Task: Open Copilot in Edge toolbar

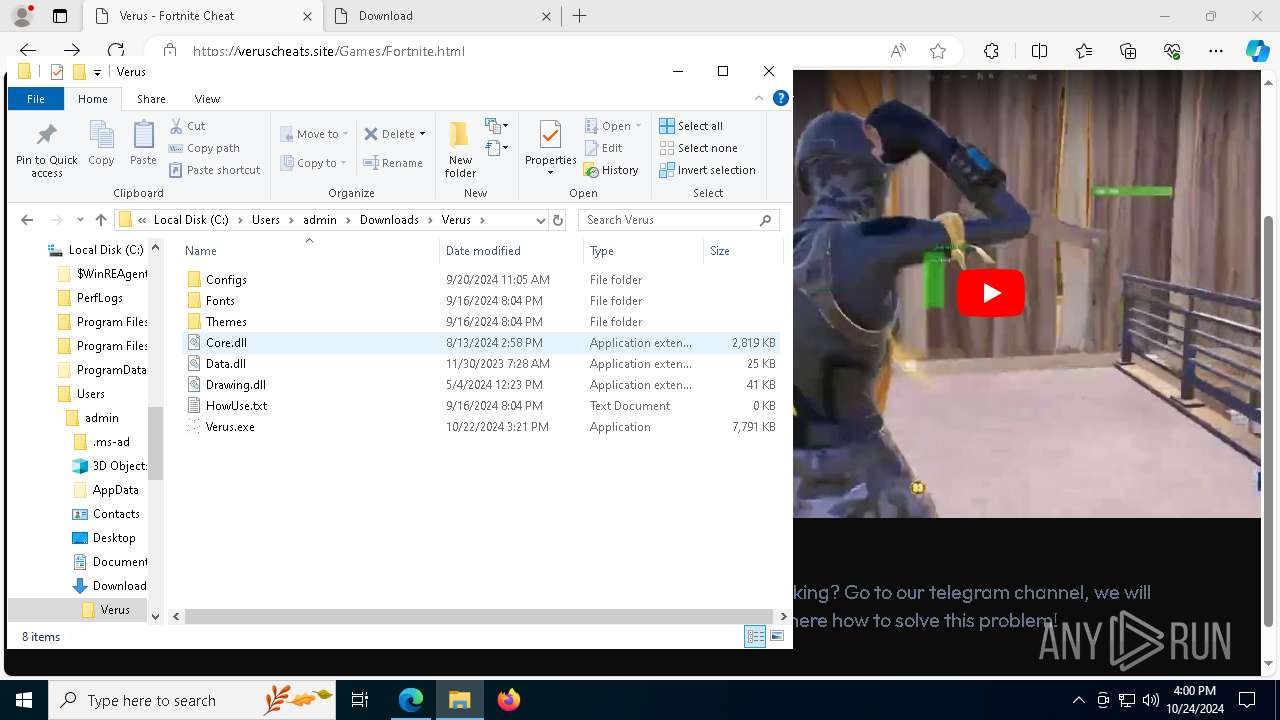Action: coord(1257,51)
